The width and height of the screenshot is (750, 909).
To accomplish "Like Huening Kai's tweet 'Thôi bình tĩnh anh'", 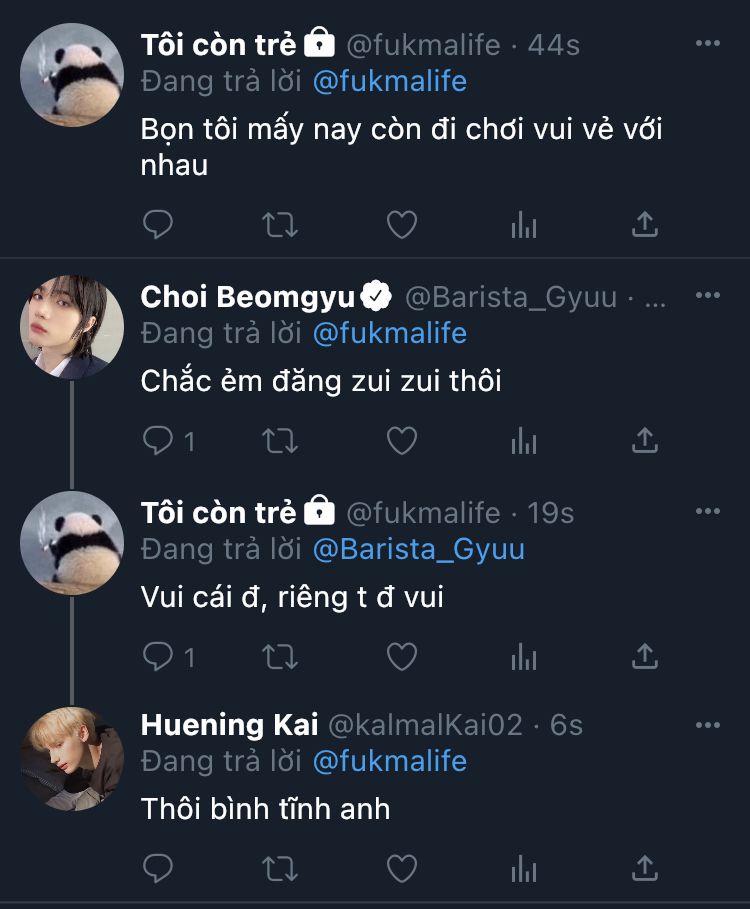I will point(402,866).
